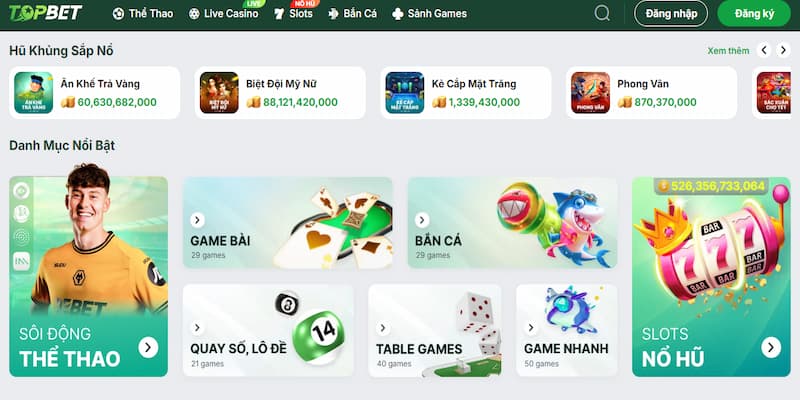Open Biệt Đội Mỹ Nữ game icon
800x400 pixels.
219,93
